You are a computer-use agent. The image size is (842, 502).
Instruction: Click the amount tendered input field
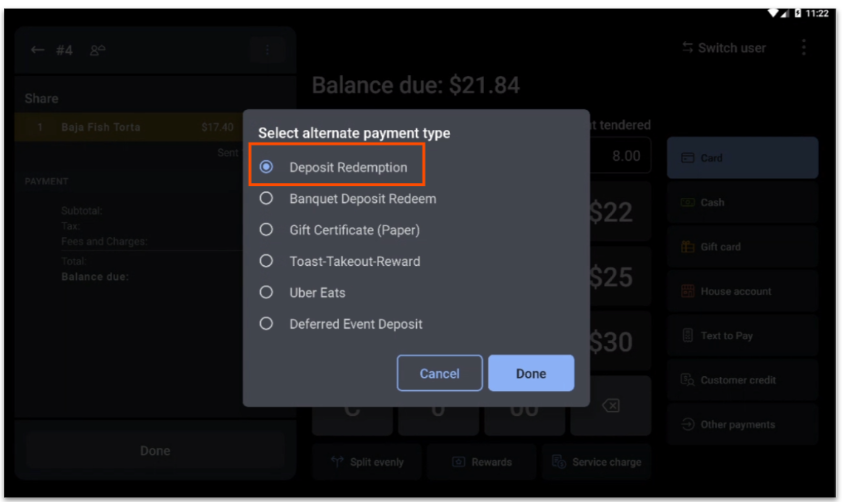click(618, 156)
